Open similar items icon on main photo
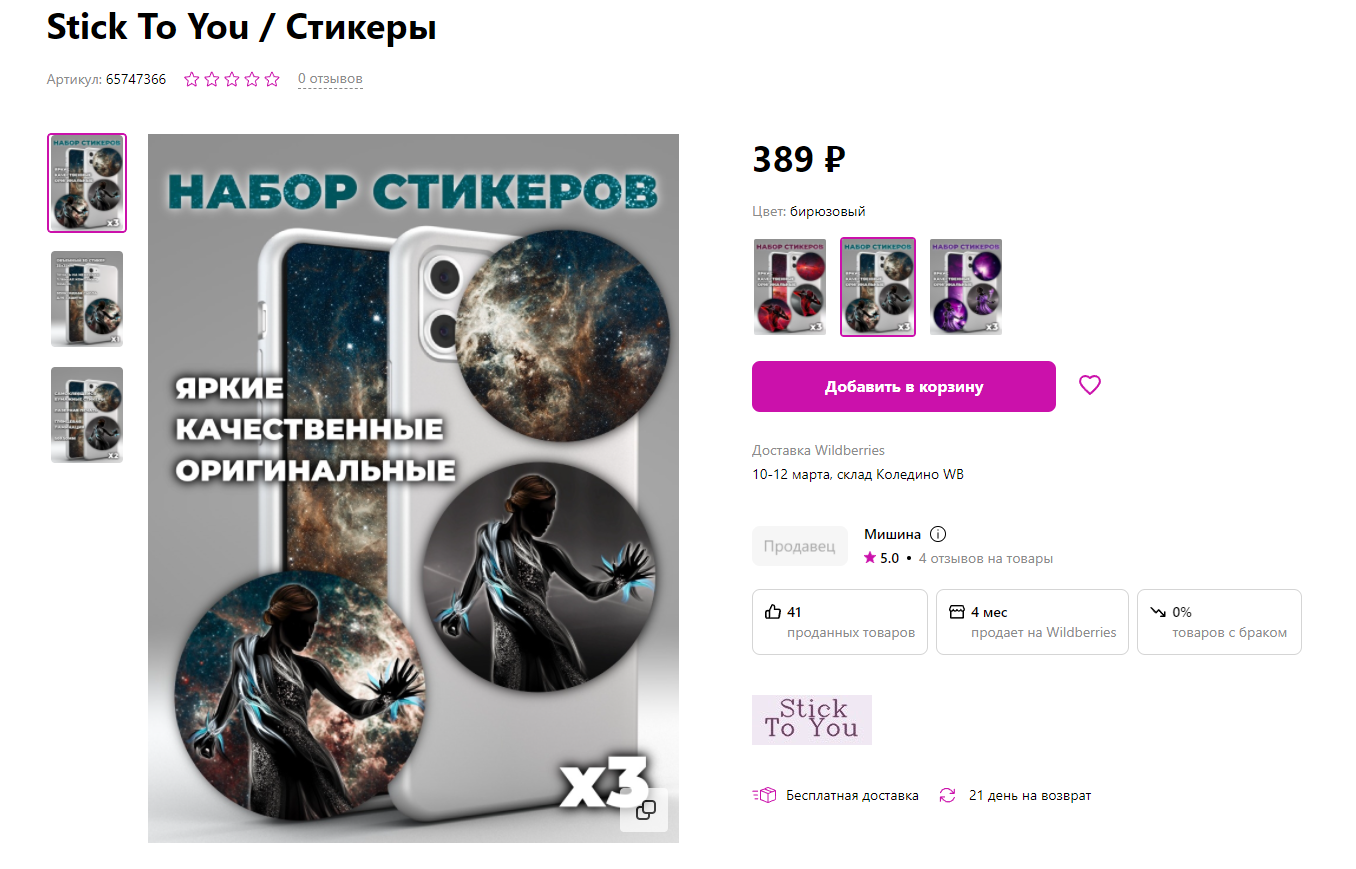Image resolution: width=1356 pixels, height=869 pixels. [646, 809]
